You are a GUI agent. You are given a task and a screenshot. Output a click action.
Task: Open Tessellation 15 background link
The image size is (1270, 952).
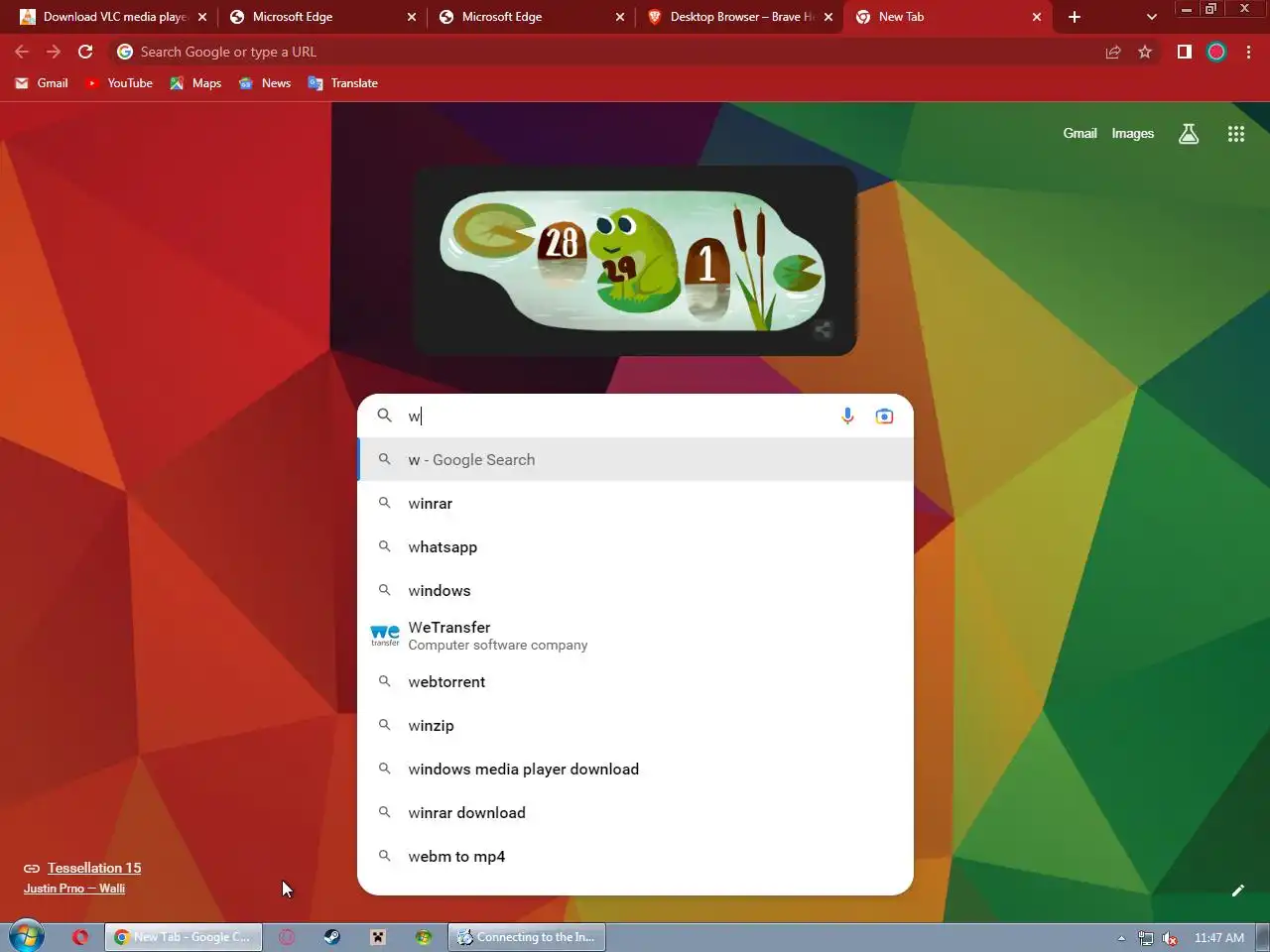click(x=94, y=868)
